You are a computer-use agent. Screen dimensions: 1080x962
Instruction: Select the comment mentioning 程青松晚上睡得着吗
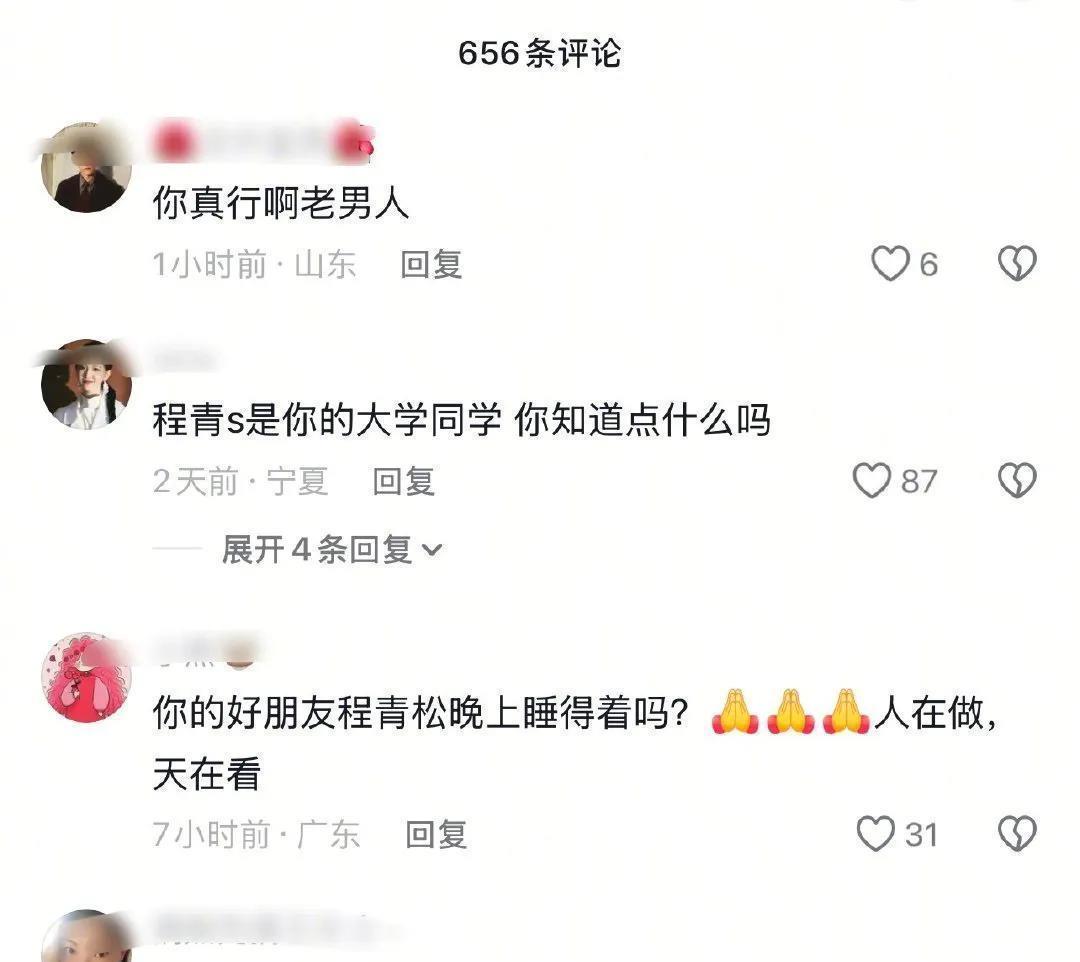click(x=575, y=743)
